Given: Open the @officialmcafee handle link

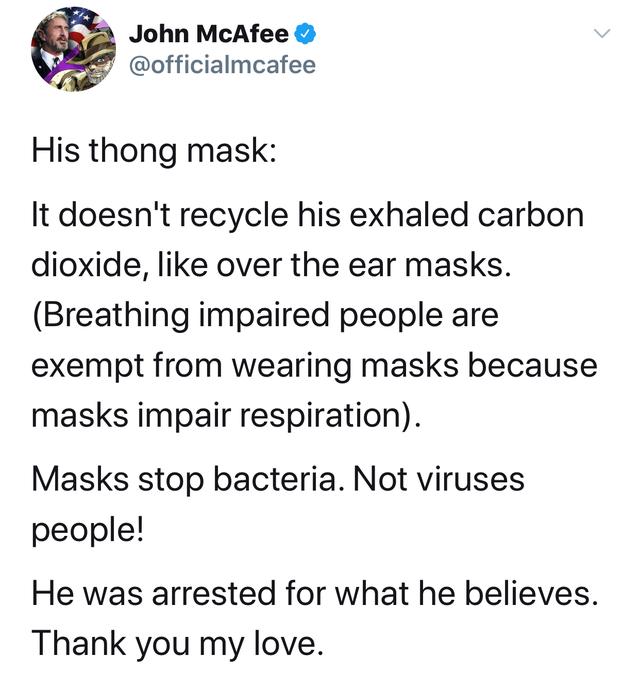Looking at the screenshot, I should point(222,65).
